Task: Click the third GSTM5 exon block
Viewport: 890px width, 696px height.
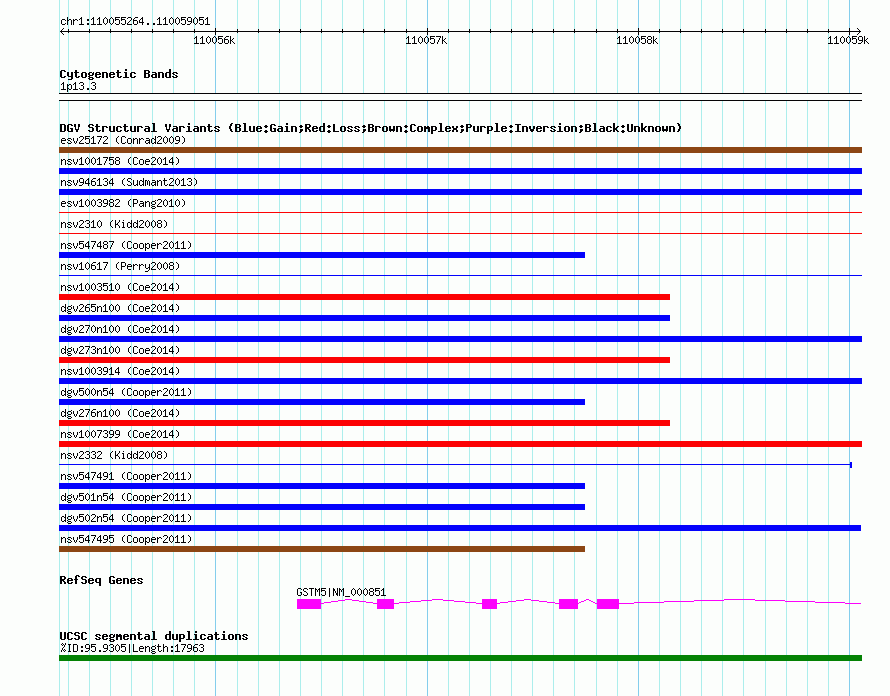Action: point(489,604)
